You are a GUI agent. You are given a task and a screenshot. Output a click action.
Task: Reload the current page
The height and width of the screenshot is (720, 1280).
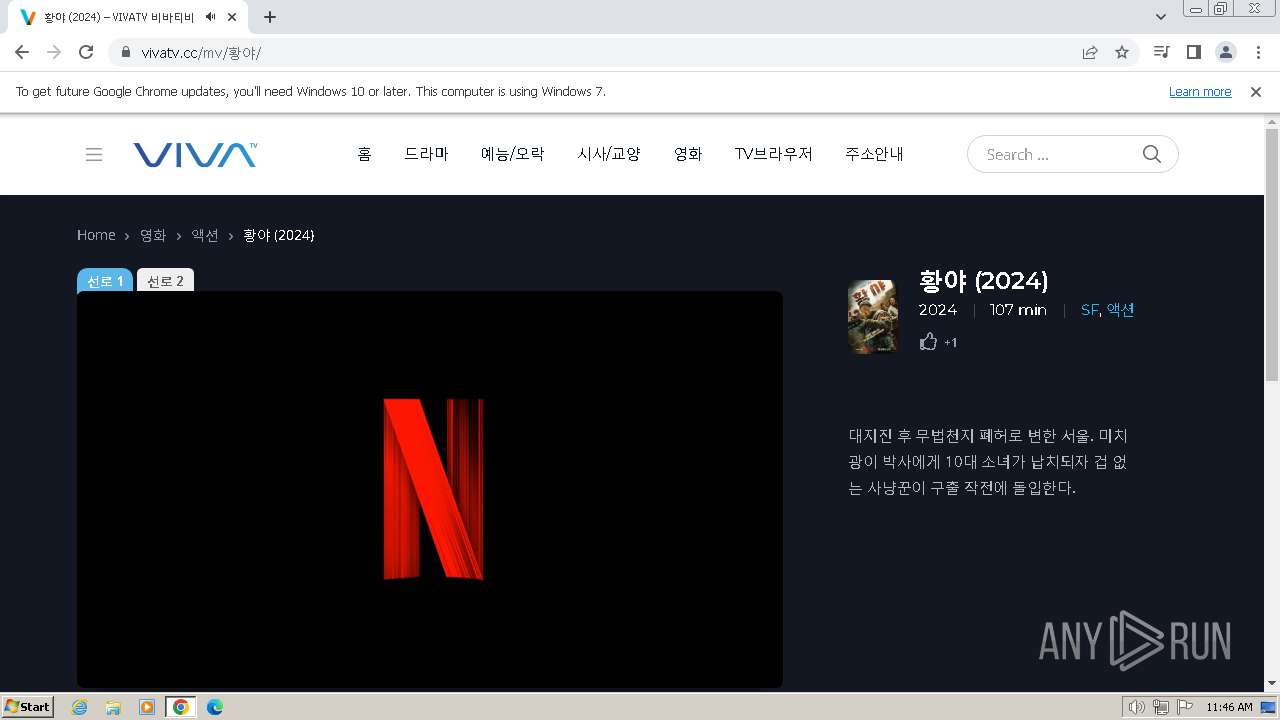pos(86,52)
